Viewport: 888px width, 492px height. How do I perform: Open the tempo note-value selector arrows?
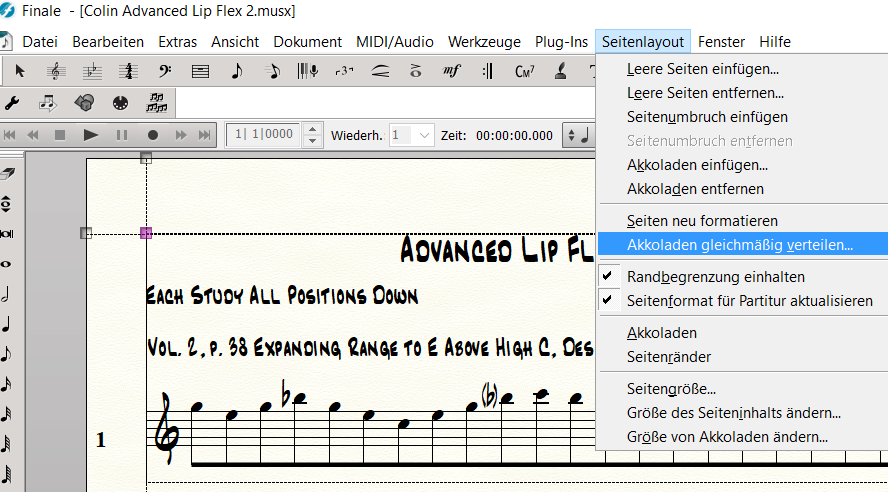(x=571, y=135)
